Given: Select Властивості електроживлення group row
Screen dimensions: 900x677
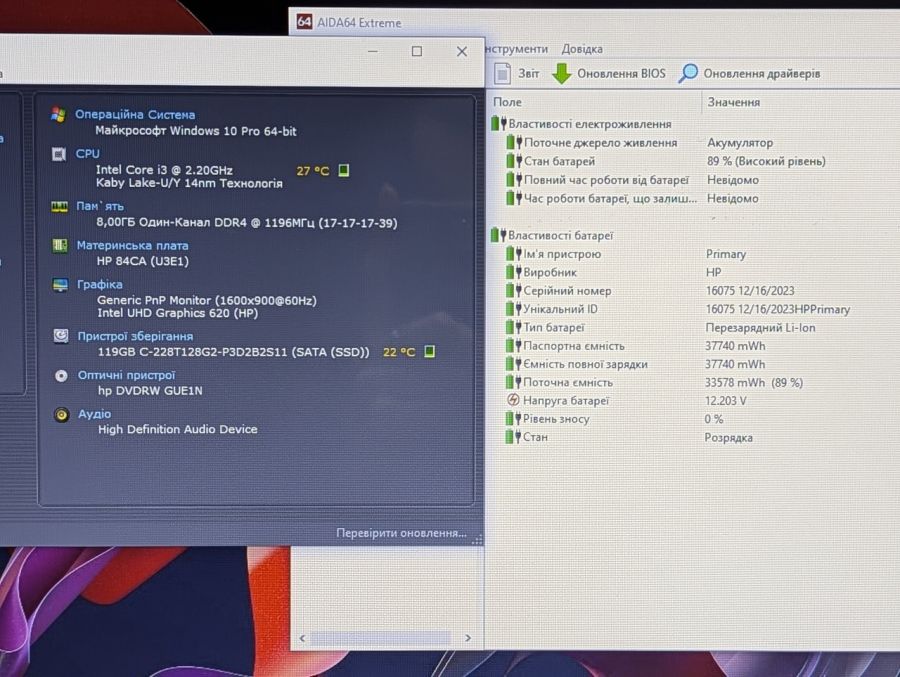Looking at the screenshot, I should tap(582, 123).
